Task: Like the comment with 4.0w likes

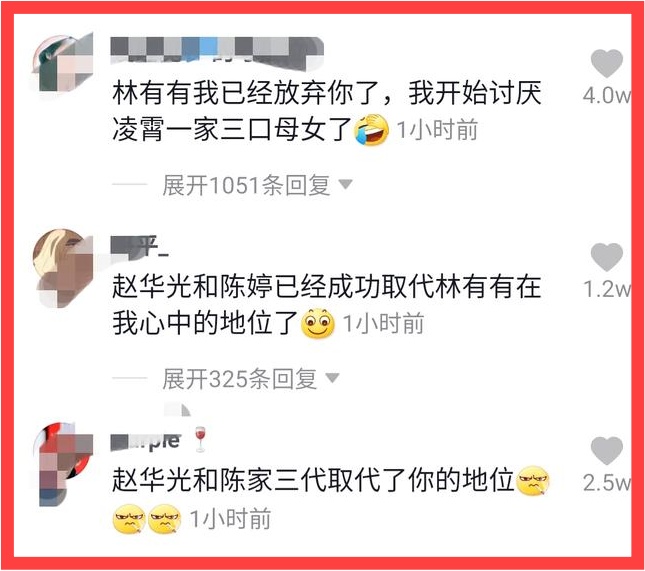Action: point(606,63)
